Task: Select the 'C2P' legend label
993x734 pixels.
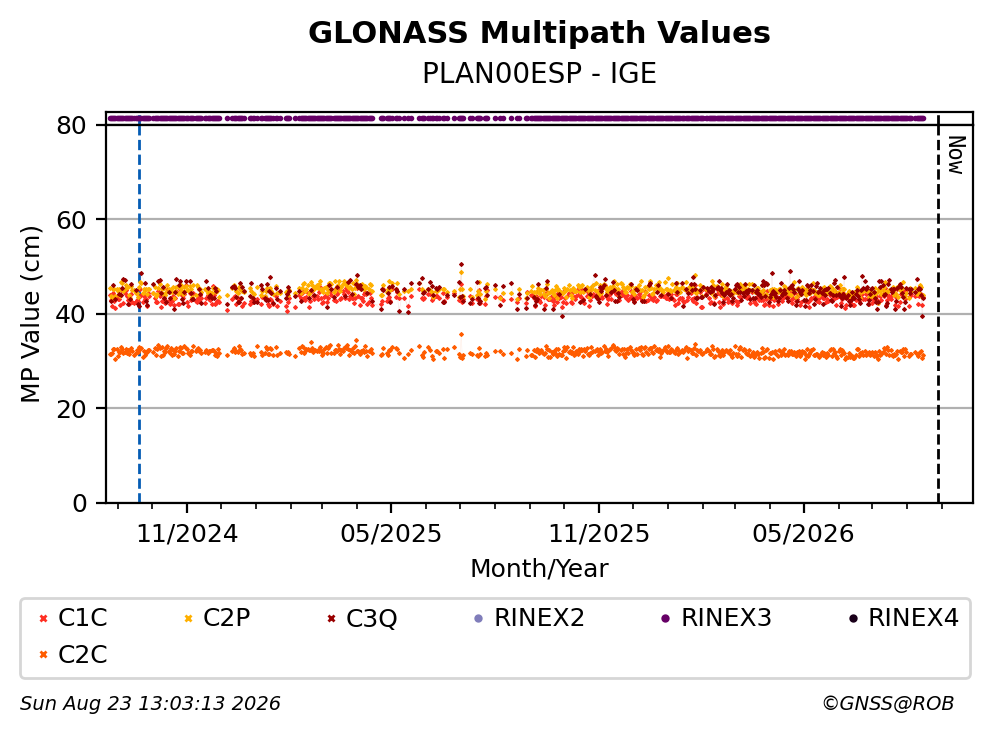Action: 227,618
